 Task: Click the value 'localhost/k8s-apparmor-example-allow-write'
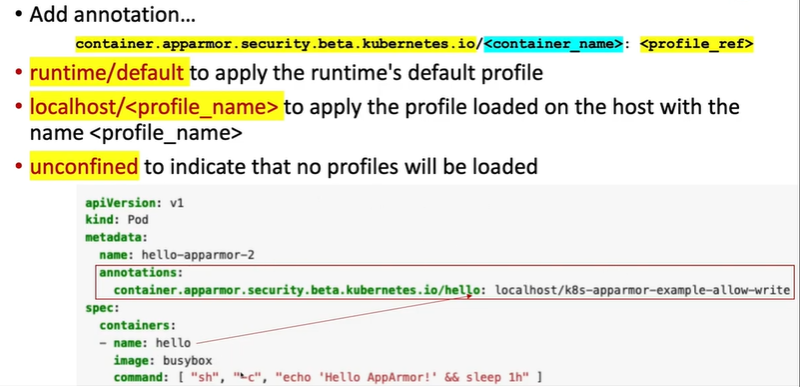point(643,290)
